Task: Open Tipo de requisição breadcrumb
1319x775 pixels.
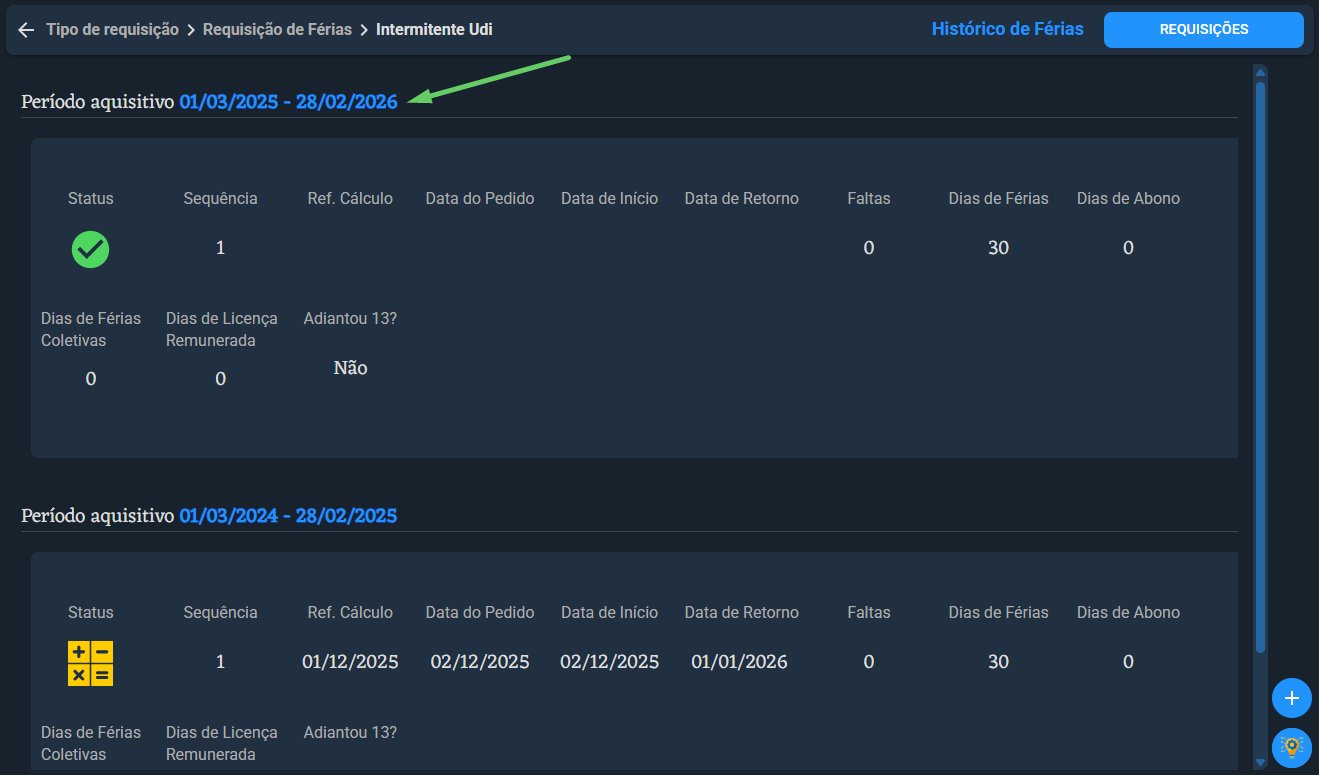Action: (x=112, y=30)
